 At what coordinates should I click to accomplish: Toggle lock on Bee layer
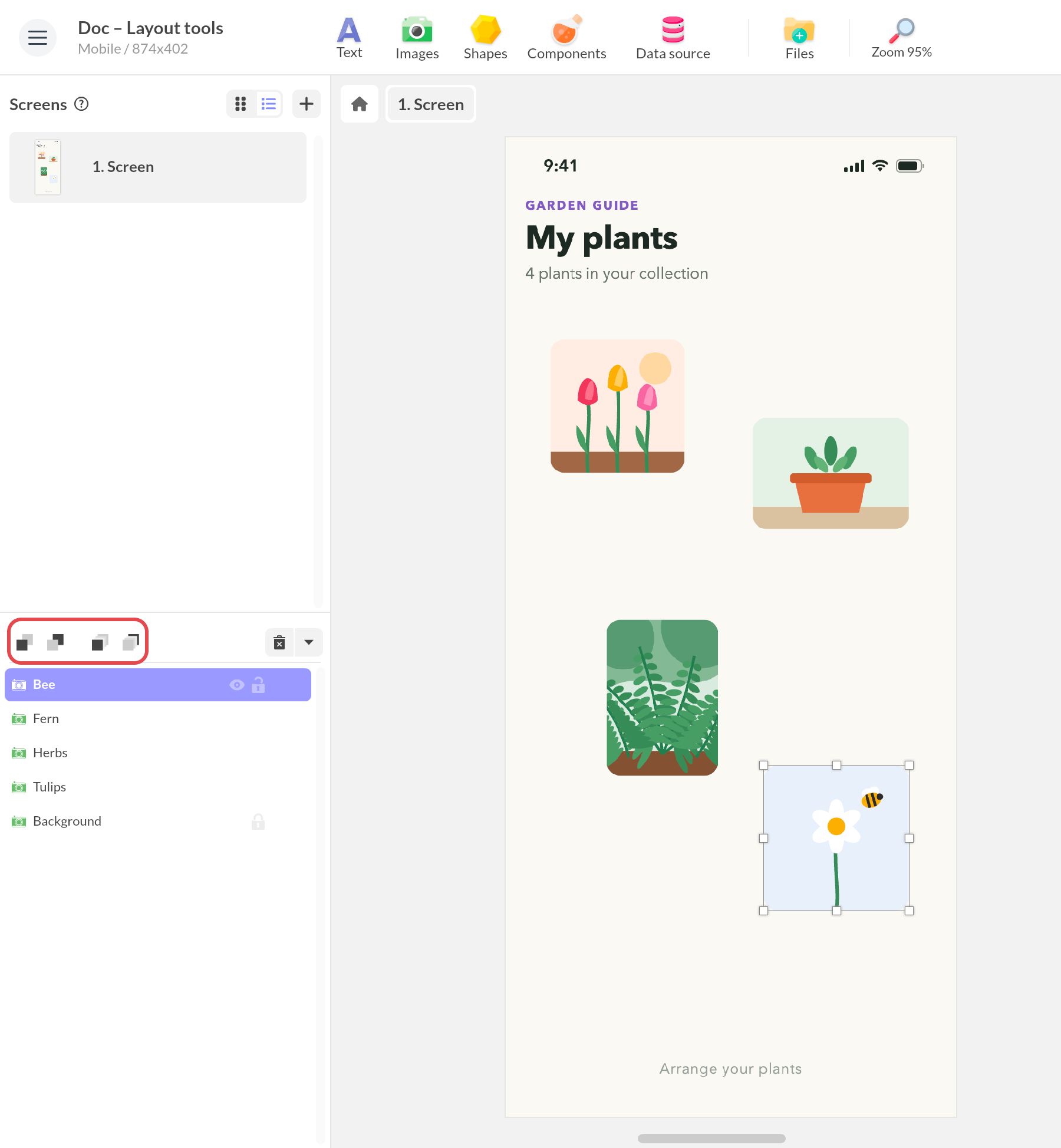pyautogui.click(x=258, y=685)
